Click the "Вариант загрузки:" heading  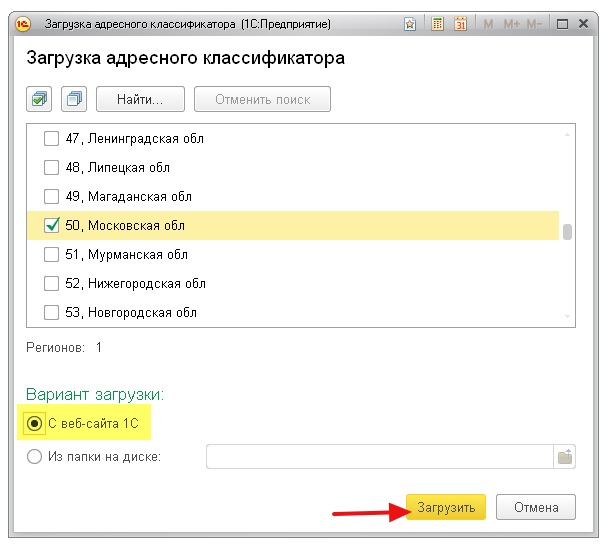(95, 394)
